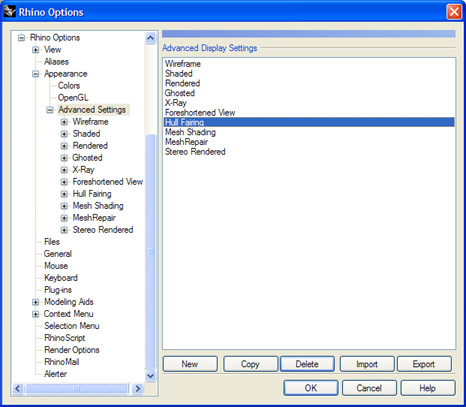The height and width of the screenshot is (407, 466).
Task: Select Foreshortened View in settings list
Action: [x=309, y=112]
